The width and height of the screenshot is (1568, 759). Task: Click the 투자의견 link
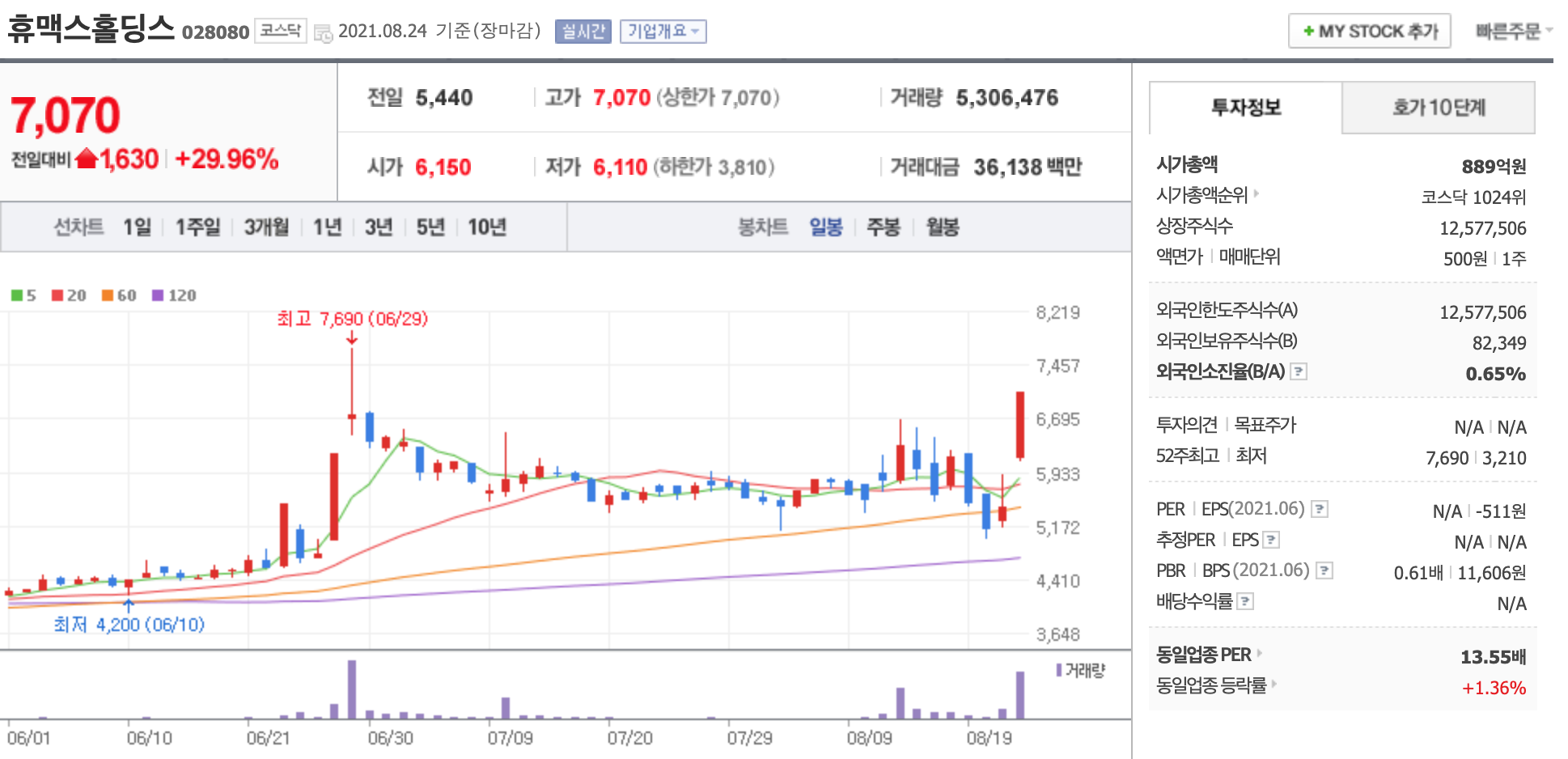click(1187, 425)
